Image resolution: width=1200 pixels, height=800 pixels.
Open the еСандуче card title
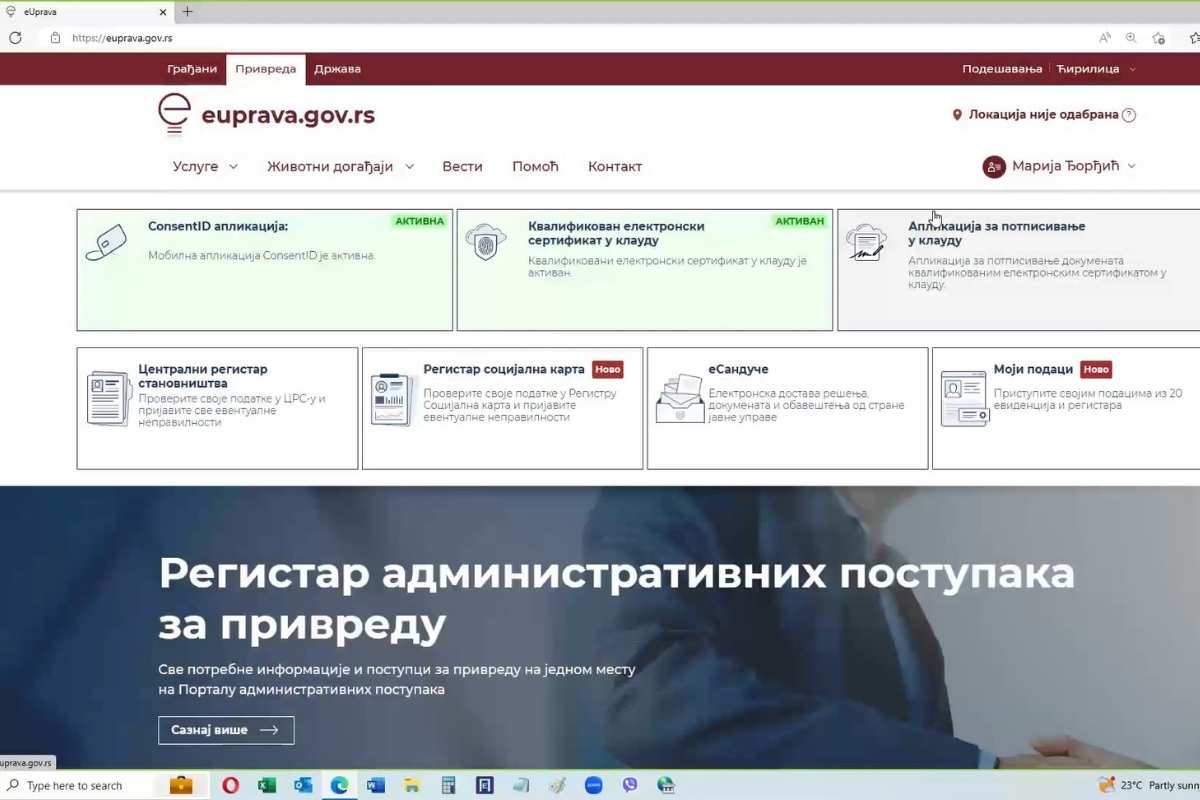(738, 369)
